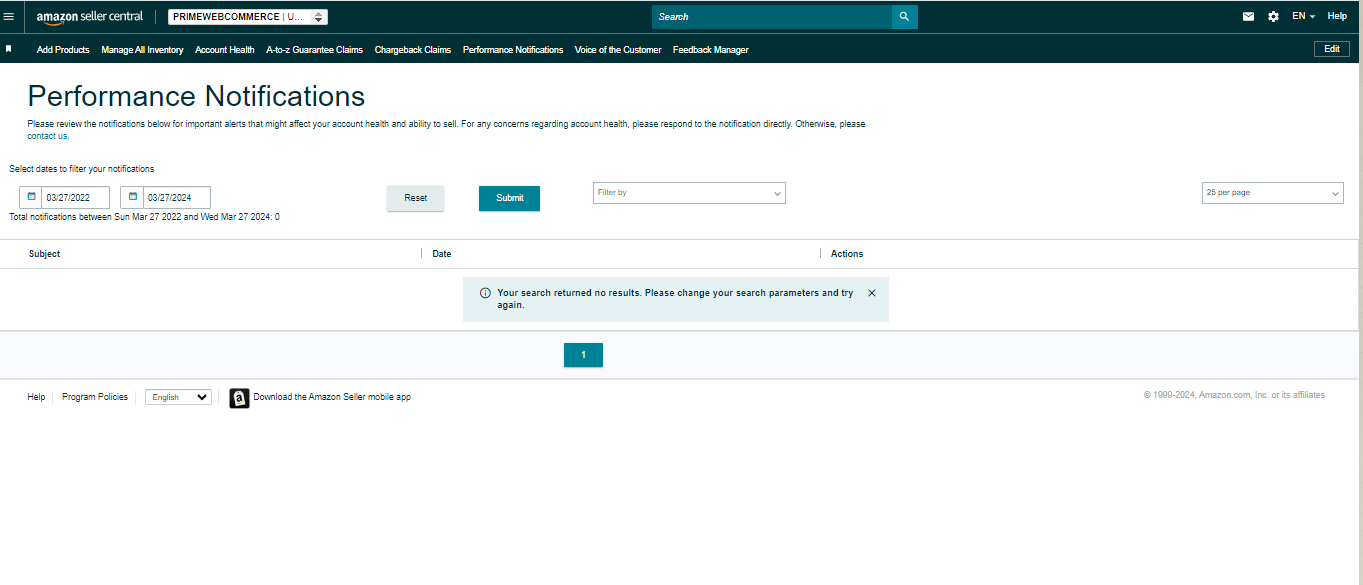Screen dimensions: 1363x585
Task: Click the calendar icon for start date
Action: [32, 197]
